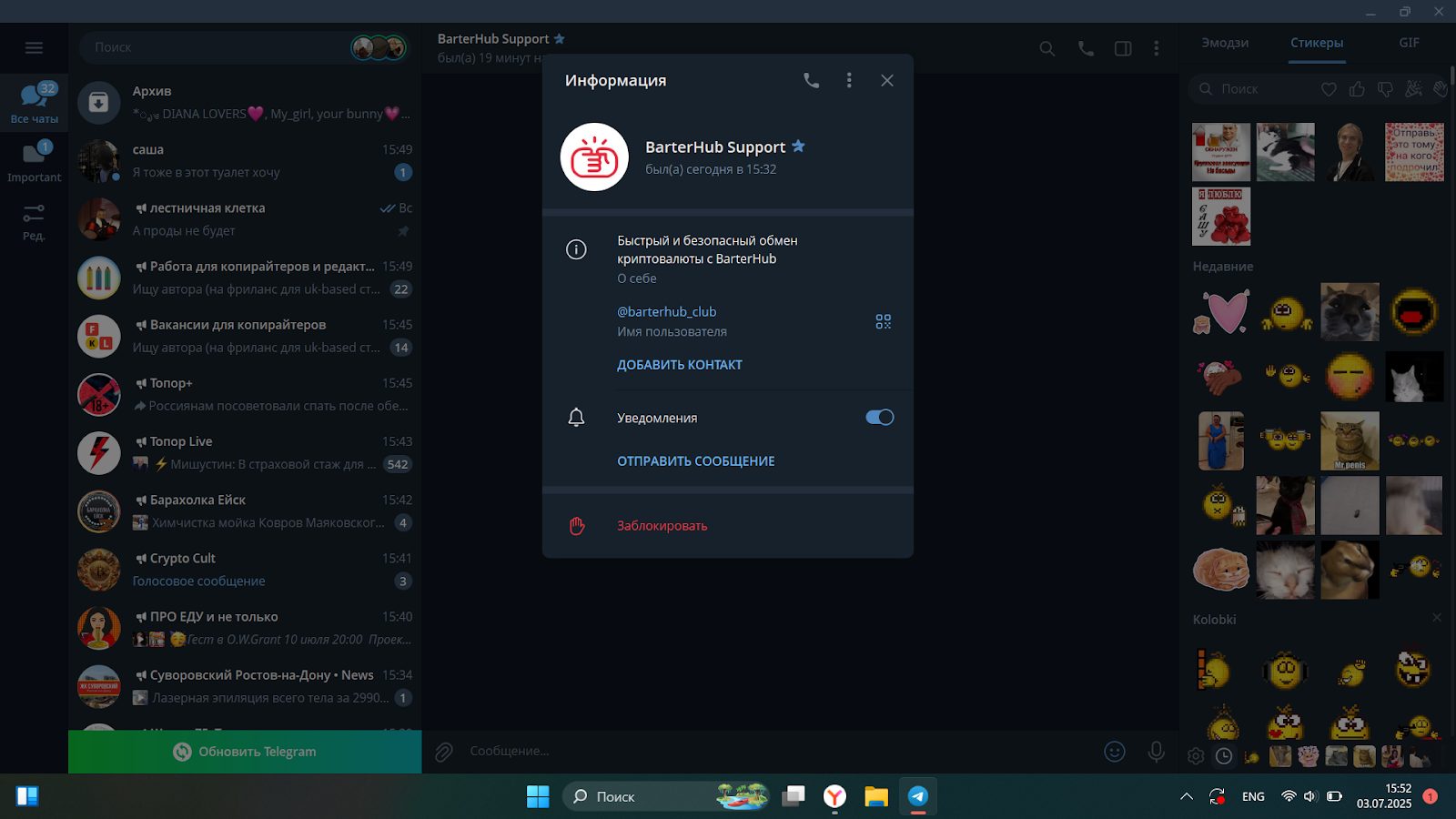The width and height of the screenshot is (1456, 819).
Task: Search in chat using the magnifier icon
Action: click(1047, 48)
